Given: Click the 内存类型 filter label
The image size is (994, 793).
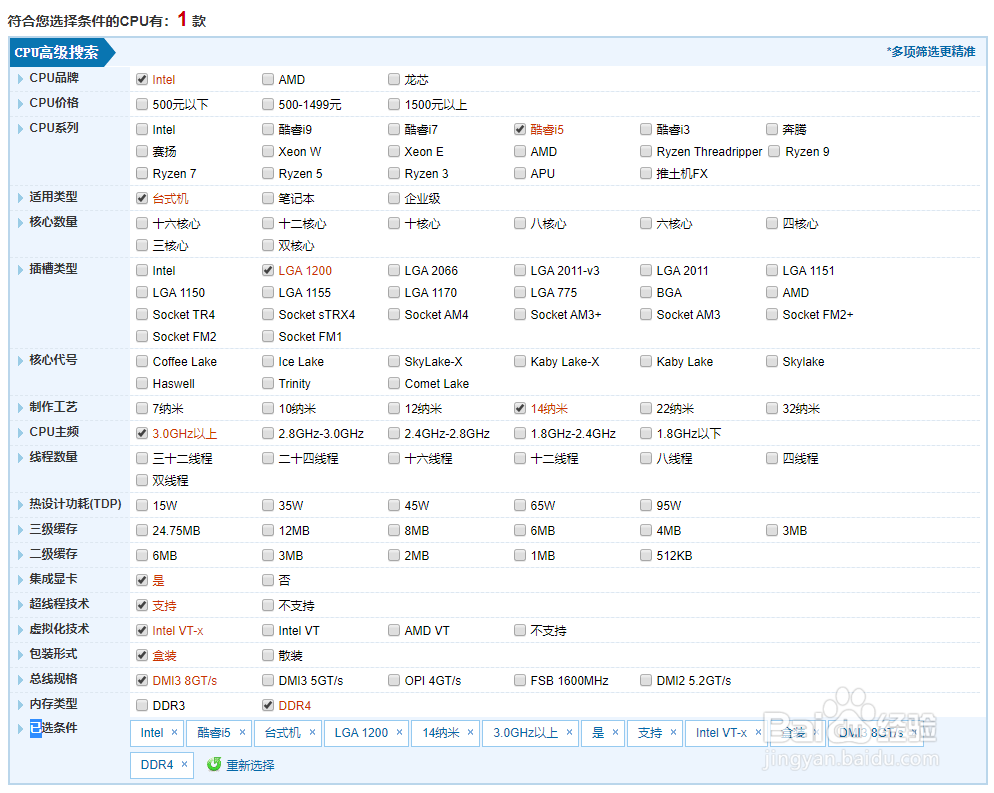Looking at the screenshot, I should (x=53, y=704).
